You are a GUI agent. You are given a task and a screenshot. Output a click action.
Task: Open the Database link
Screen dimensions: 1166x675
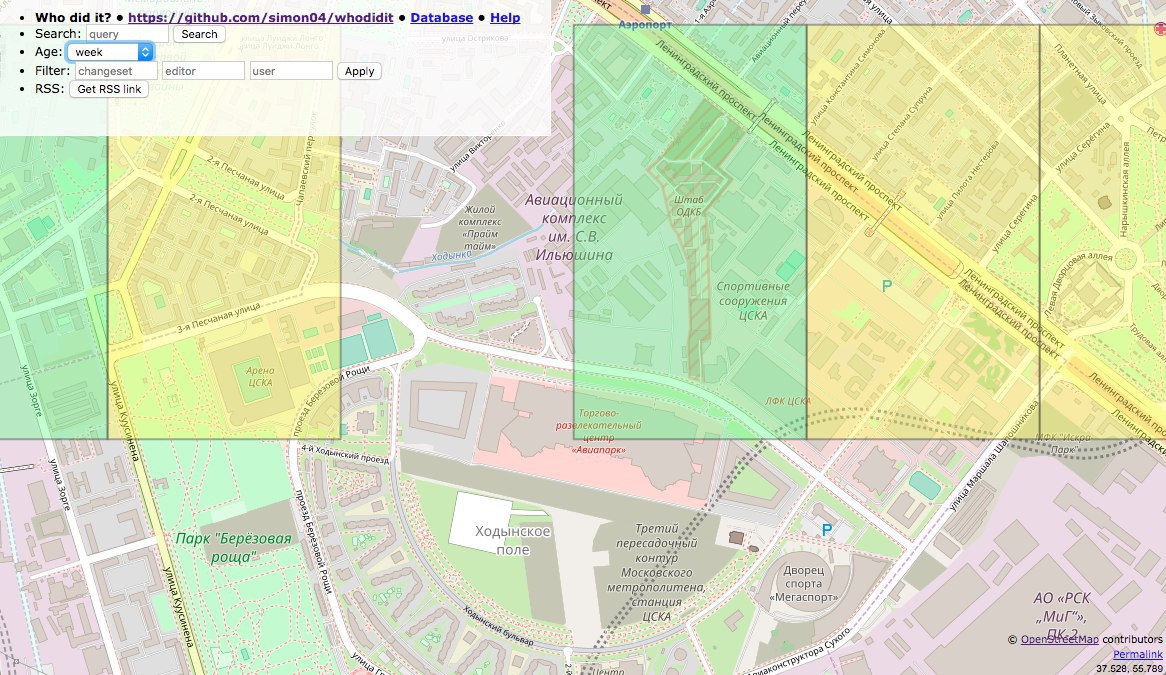(x=442, y=18)
